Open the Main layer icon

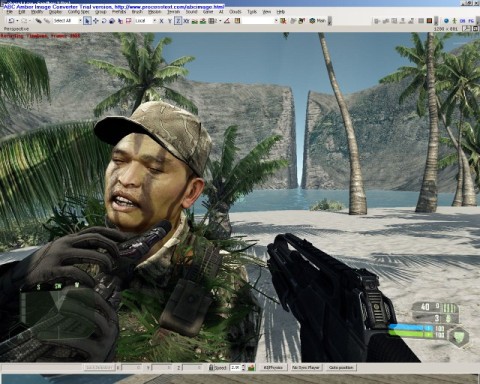(x=312, y=21)
